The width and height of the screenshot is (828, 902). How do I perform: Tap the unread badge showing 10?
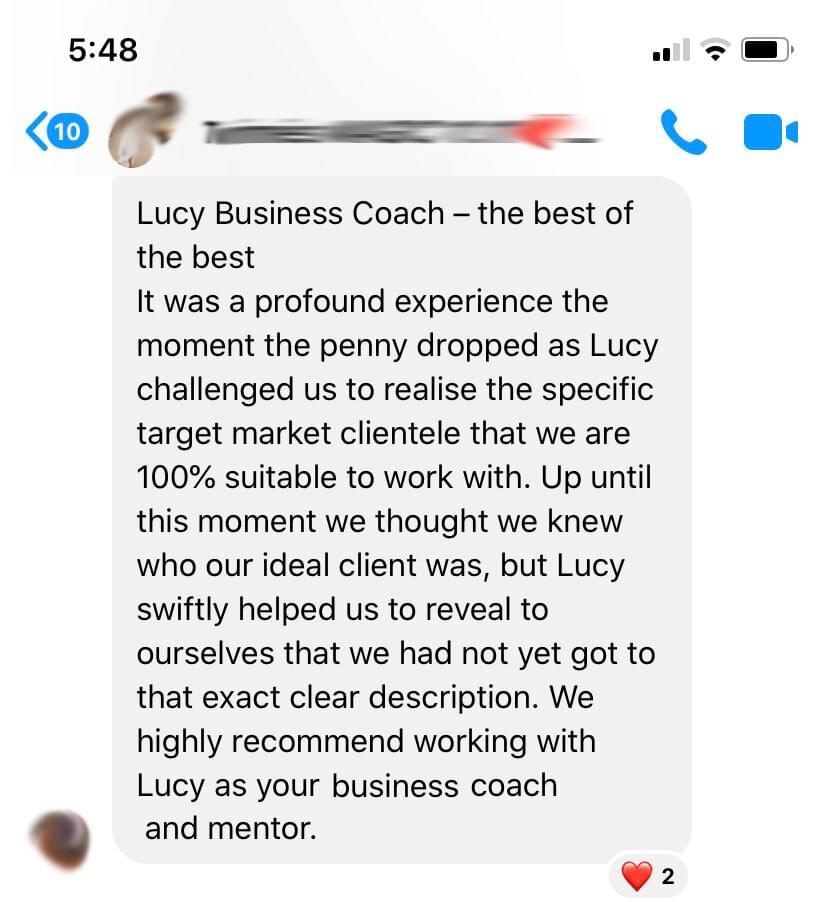(67, 132)
